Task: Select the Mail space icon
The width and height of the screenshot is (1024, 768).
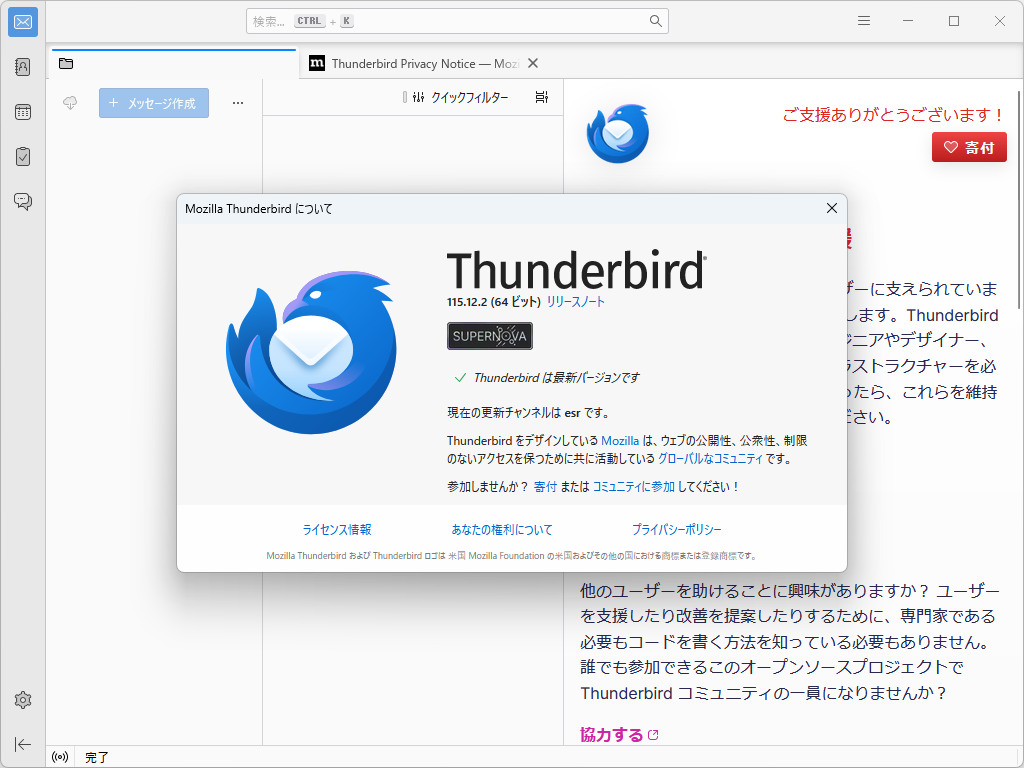Action: [22, 21]
